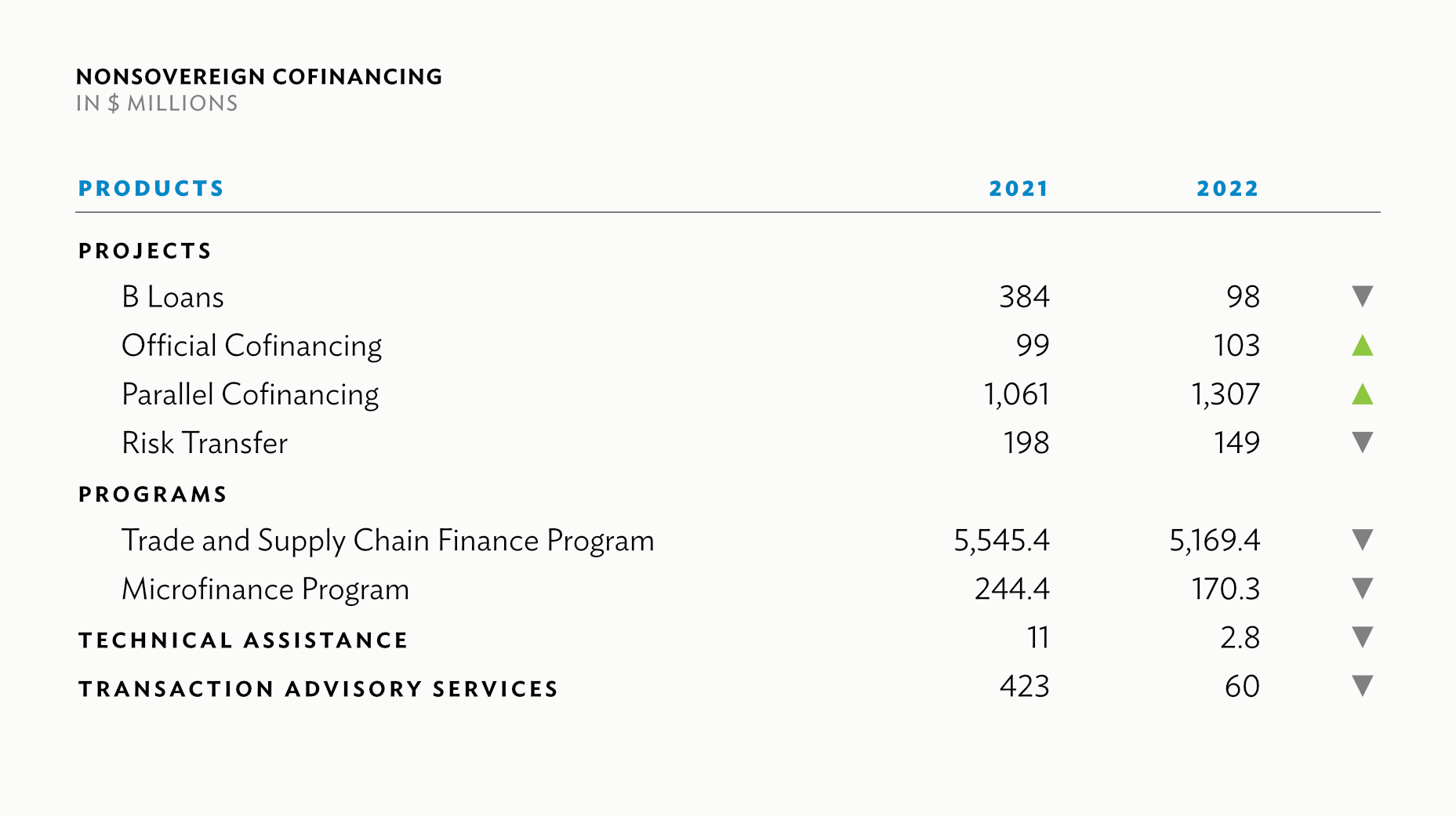The image size is (1456, 816).
Task: Click the PRODUCTS column header
Action: point(151,189)
